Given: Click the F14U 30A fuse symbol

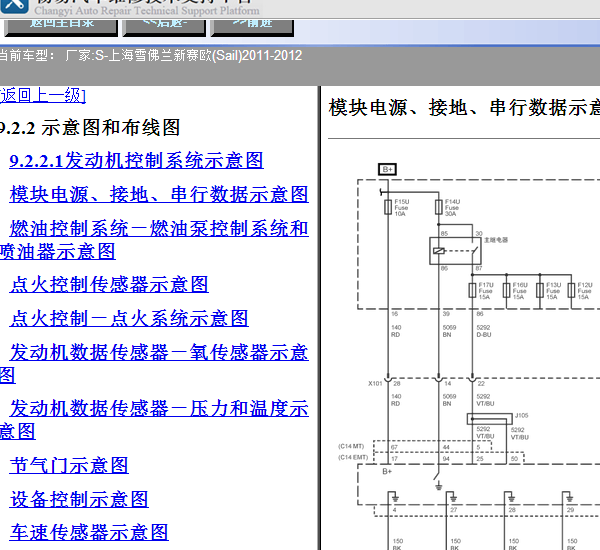Looking at the screenshot, I should tap(439, 207).
